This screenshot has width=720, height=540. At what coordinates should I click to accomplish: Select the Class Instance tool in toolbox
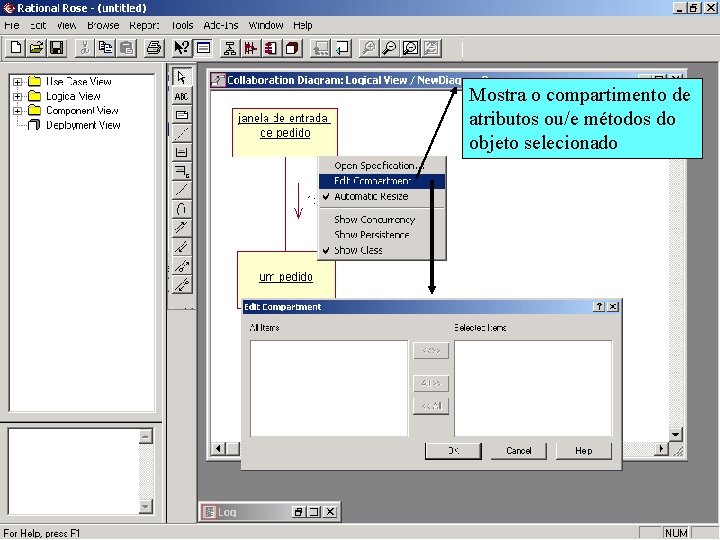pyautogui.click(x=182, y=171)
